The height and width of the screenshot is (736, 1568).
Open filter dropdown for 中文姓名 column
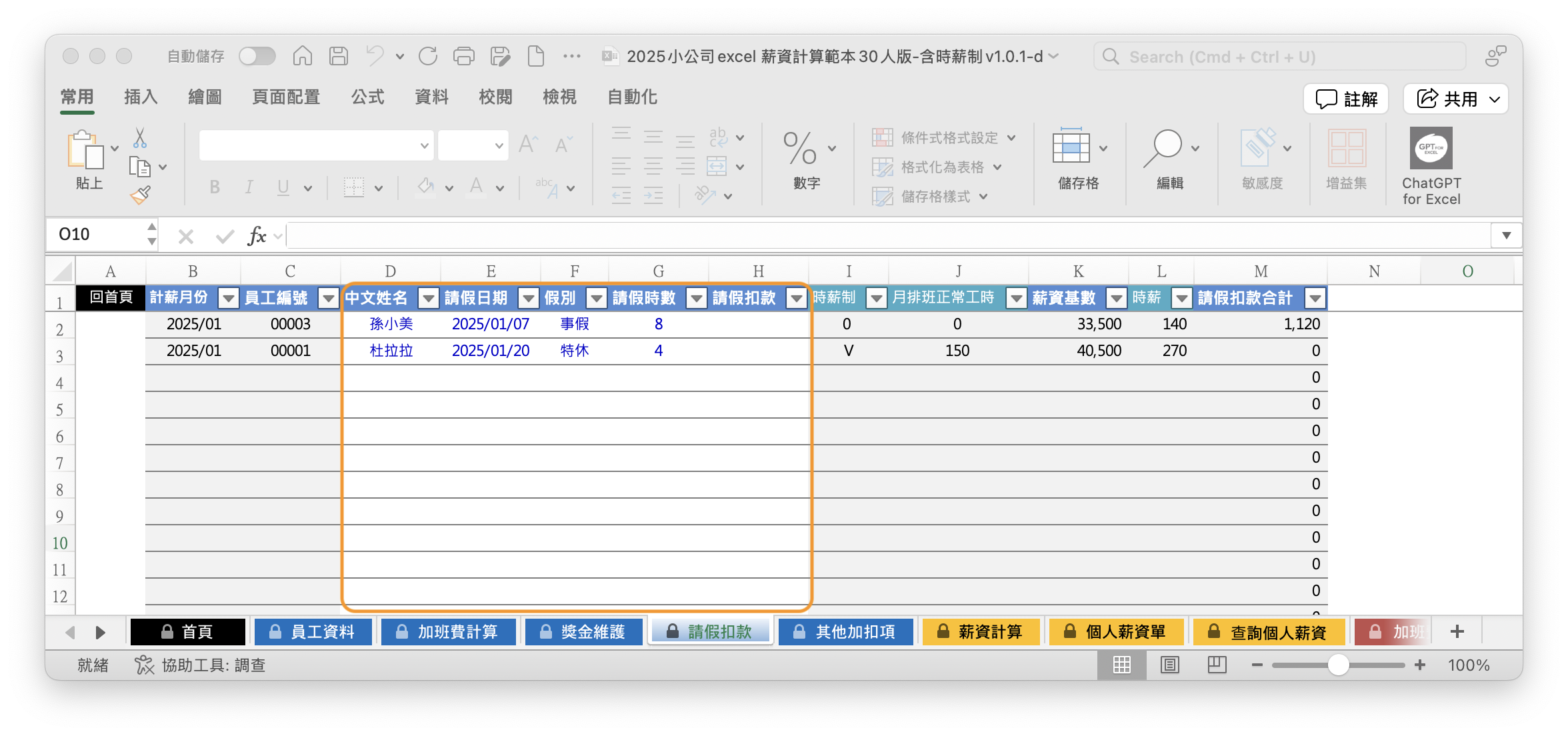point(428,298)
